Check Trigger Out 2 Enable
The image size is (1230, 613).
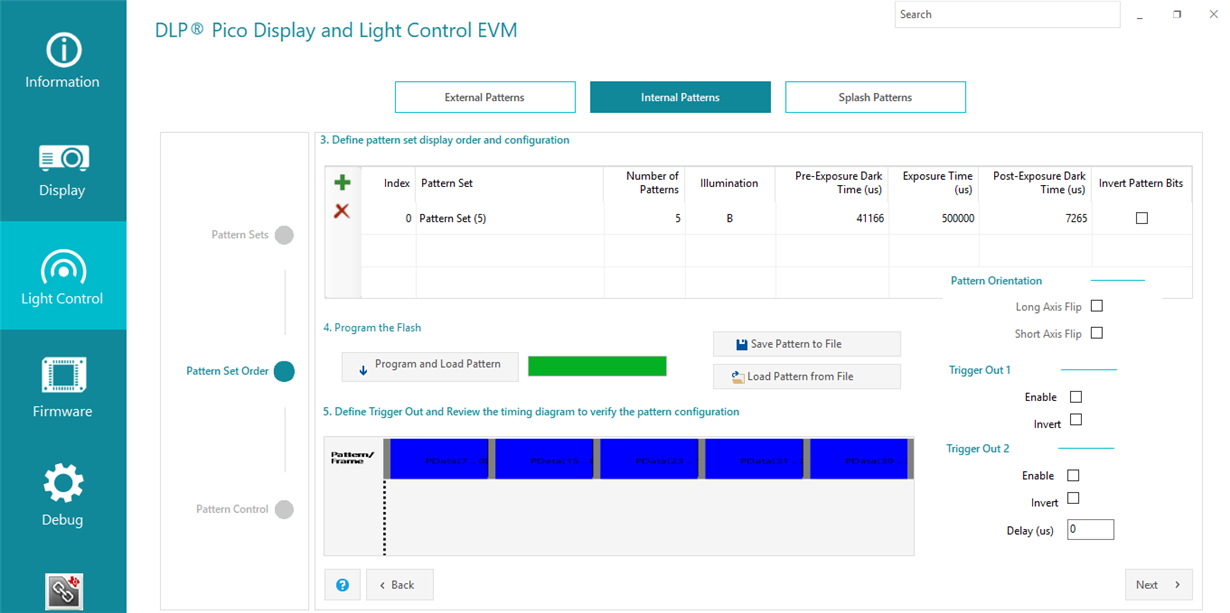pos(1074,475)
